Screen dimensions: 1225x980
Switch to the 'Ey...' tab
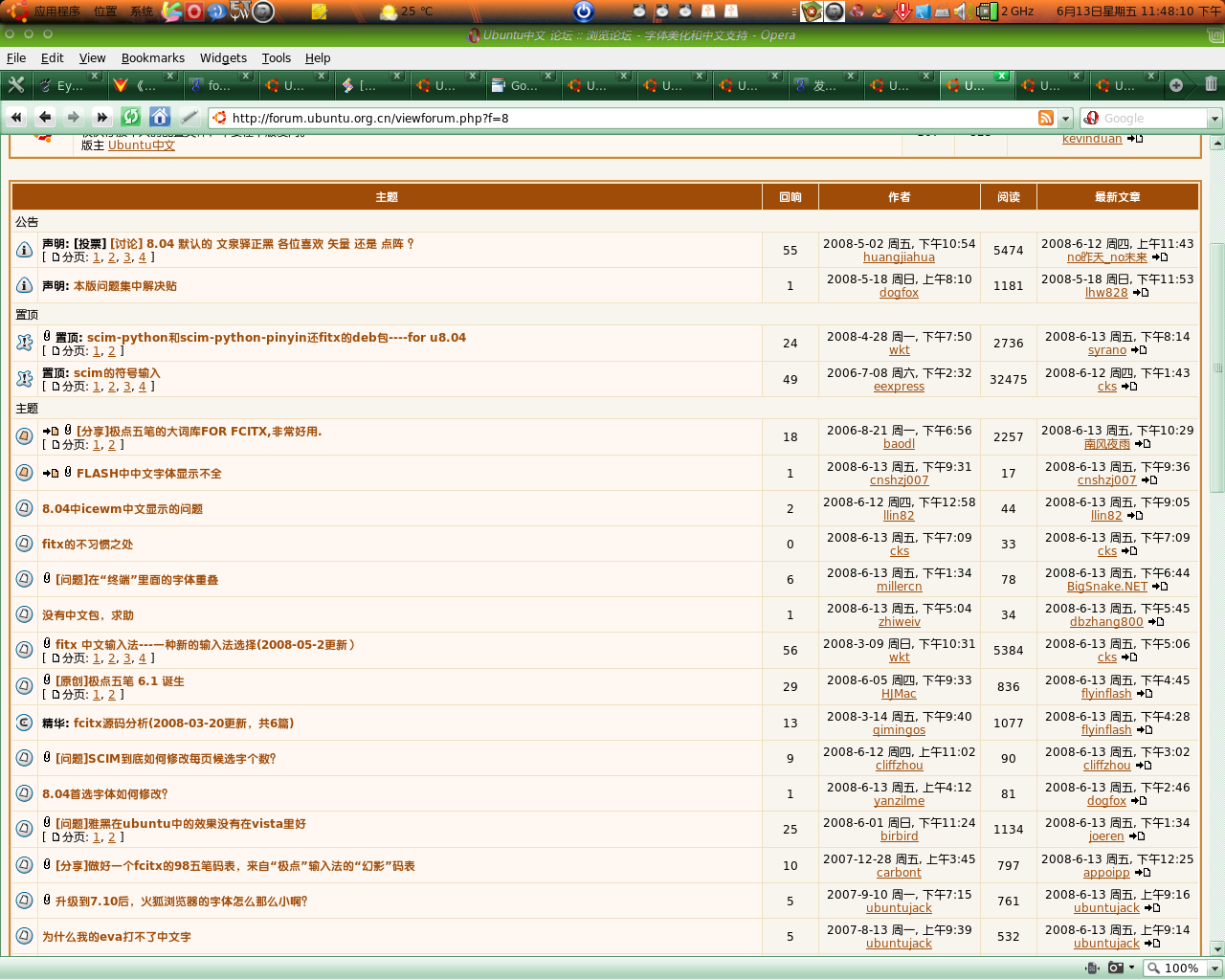pyautogui.click(x=68, y=85)
